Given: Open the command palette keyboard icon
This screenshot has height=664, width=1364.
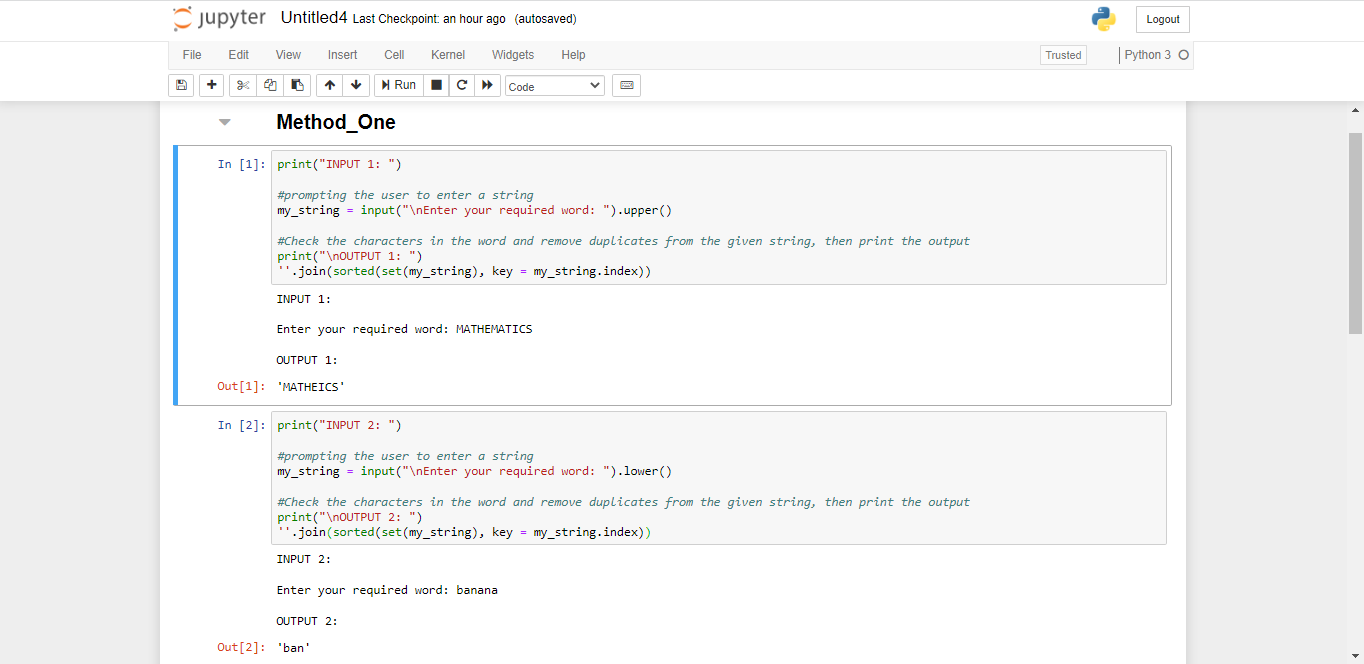Looking at the screenshot, I should coord(627,86).
